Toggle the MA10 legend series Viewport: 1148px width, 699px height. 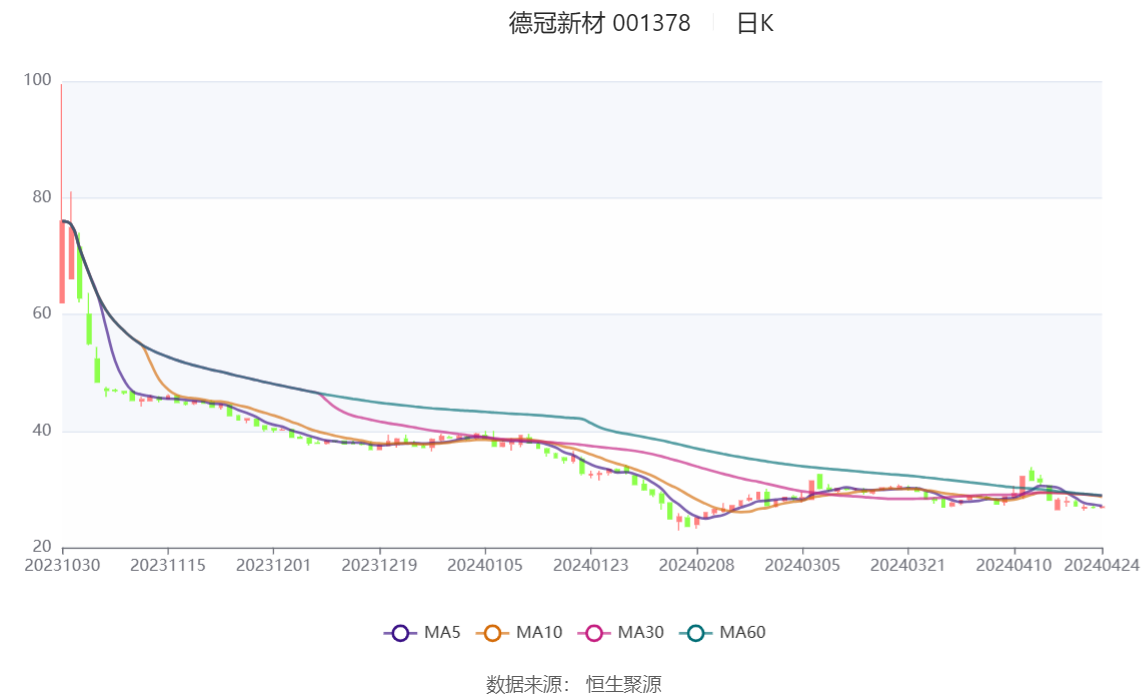coord(519,633)
